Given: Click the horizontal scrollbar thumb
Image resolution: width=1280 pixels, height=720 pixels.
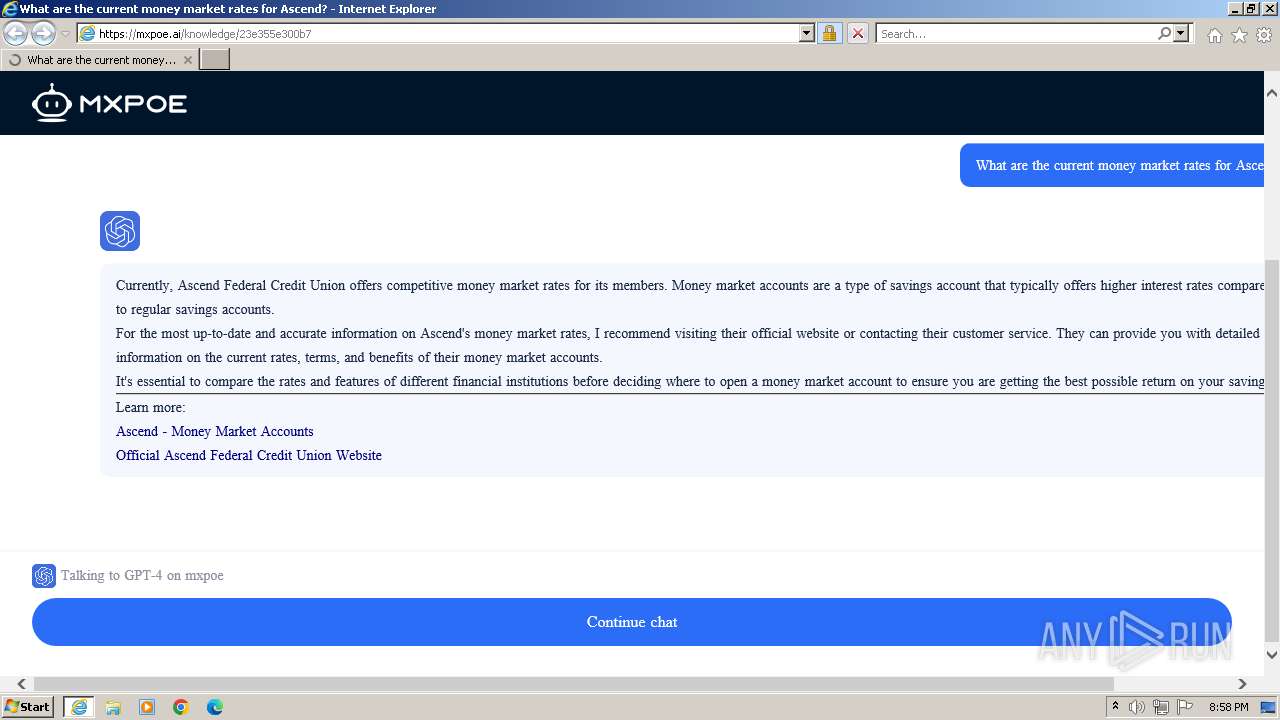Looking at the screenshot, I should point(574,684).
